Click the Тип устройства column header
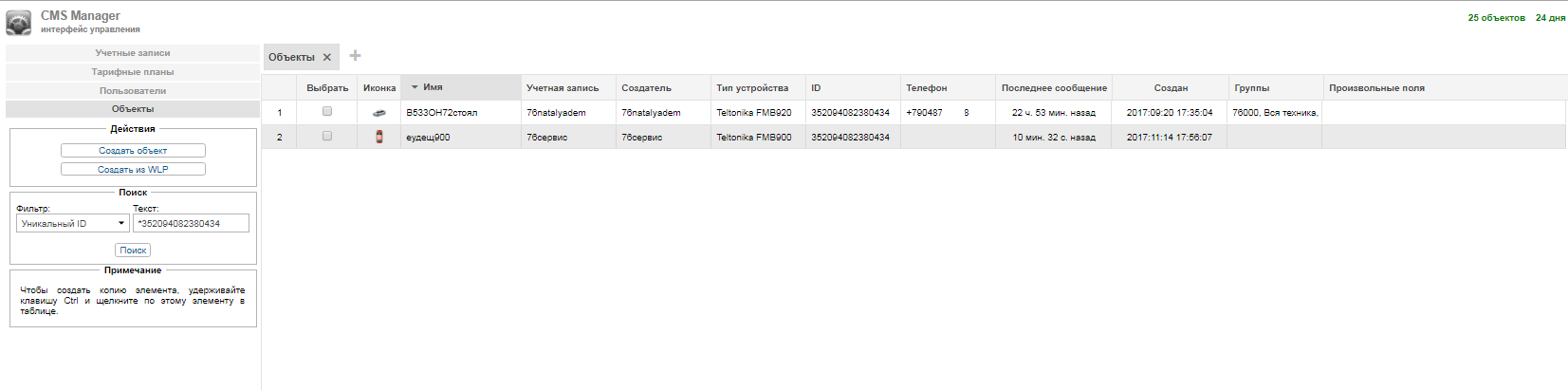 tap(752, 88)
